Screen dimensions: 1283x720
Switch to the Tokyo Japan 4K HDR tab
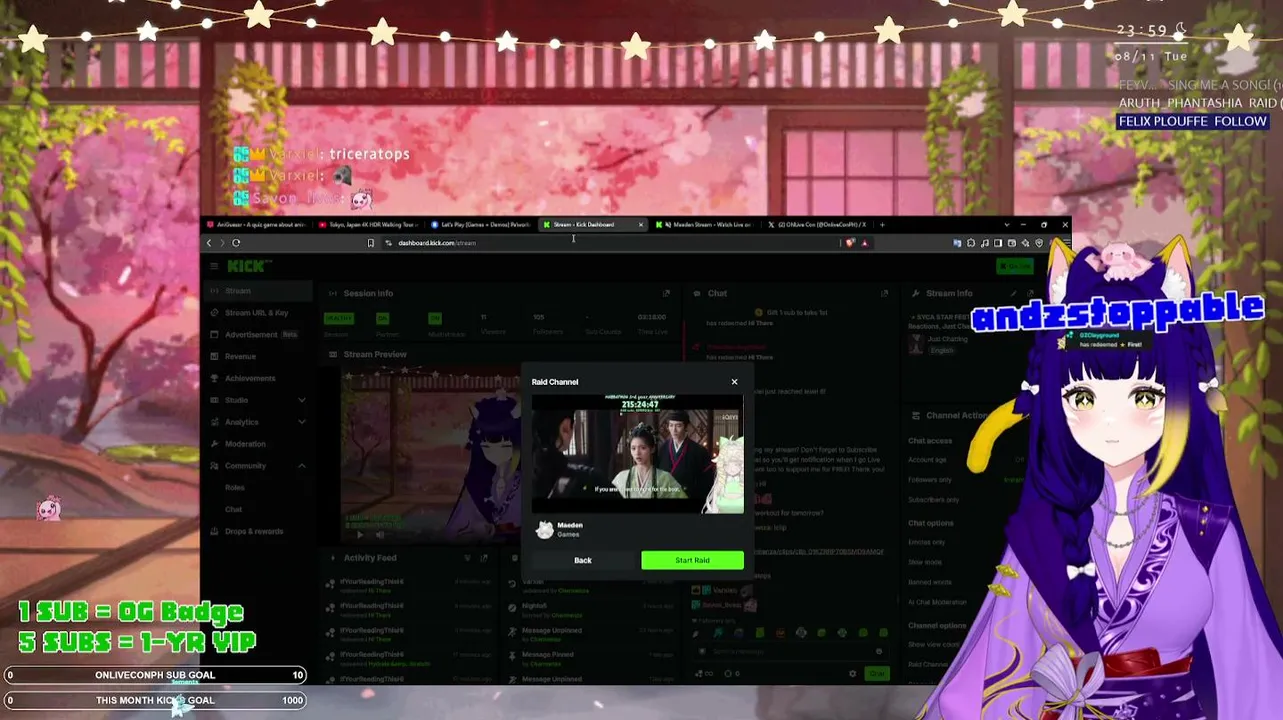click(x=366, y=225)
